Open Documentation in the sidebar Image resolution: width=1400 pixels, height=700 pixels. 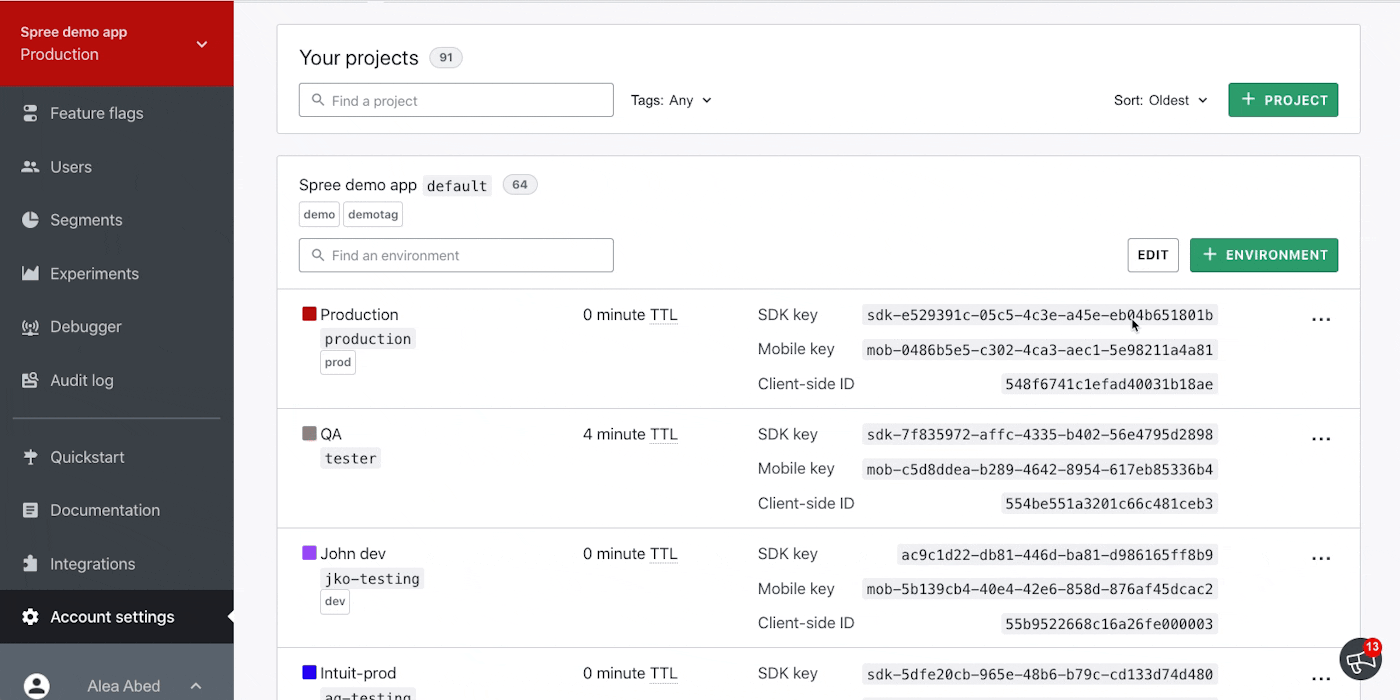(104, 510)
